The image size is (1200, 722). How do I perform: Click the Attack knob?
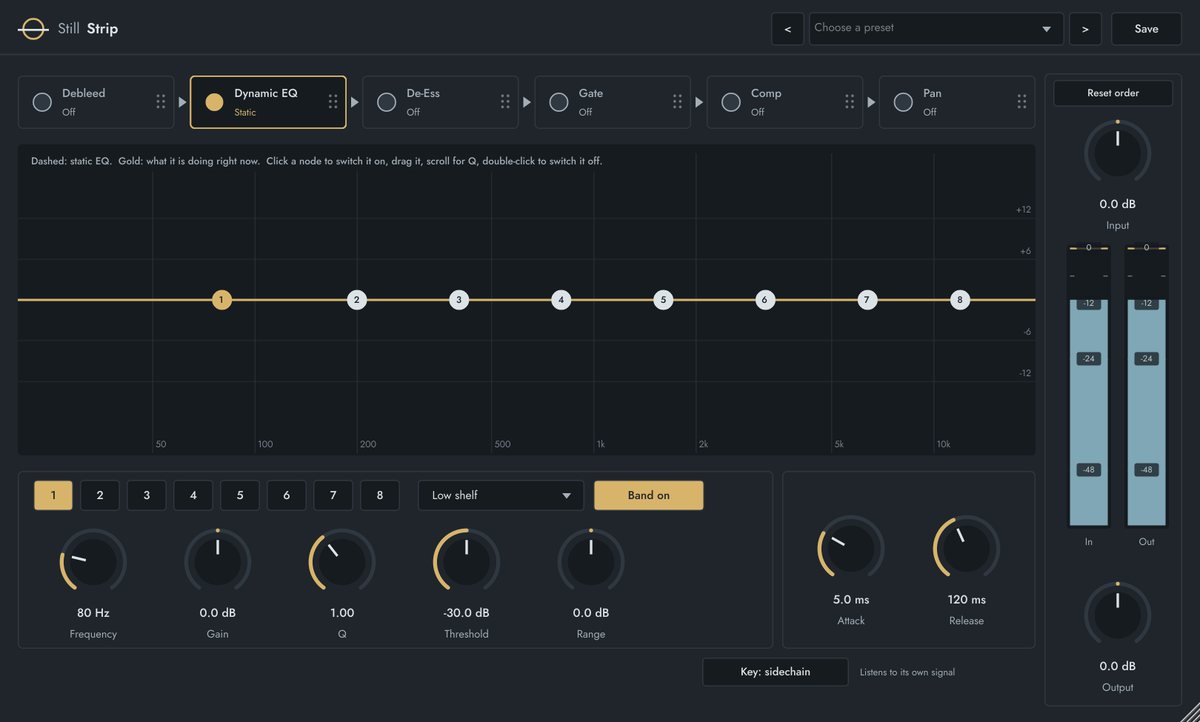coord(851,549)
